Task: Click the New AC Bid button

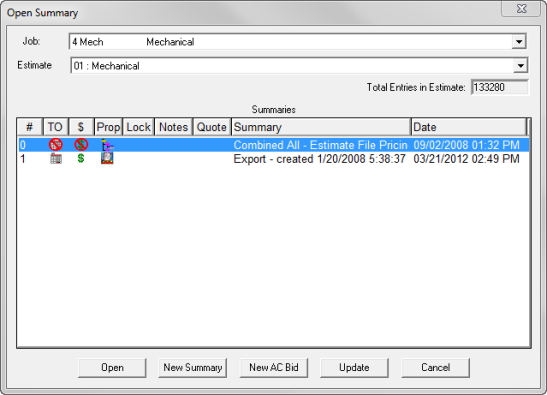Action: click(x=274, y=368)
